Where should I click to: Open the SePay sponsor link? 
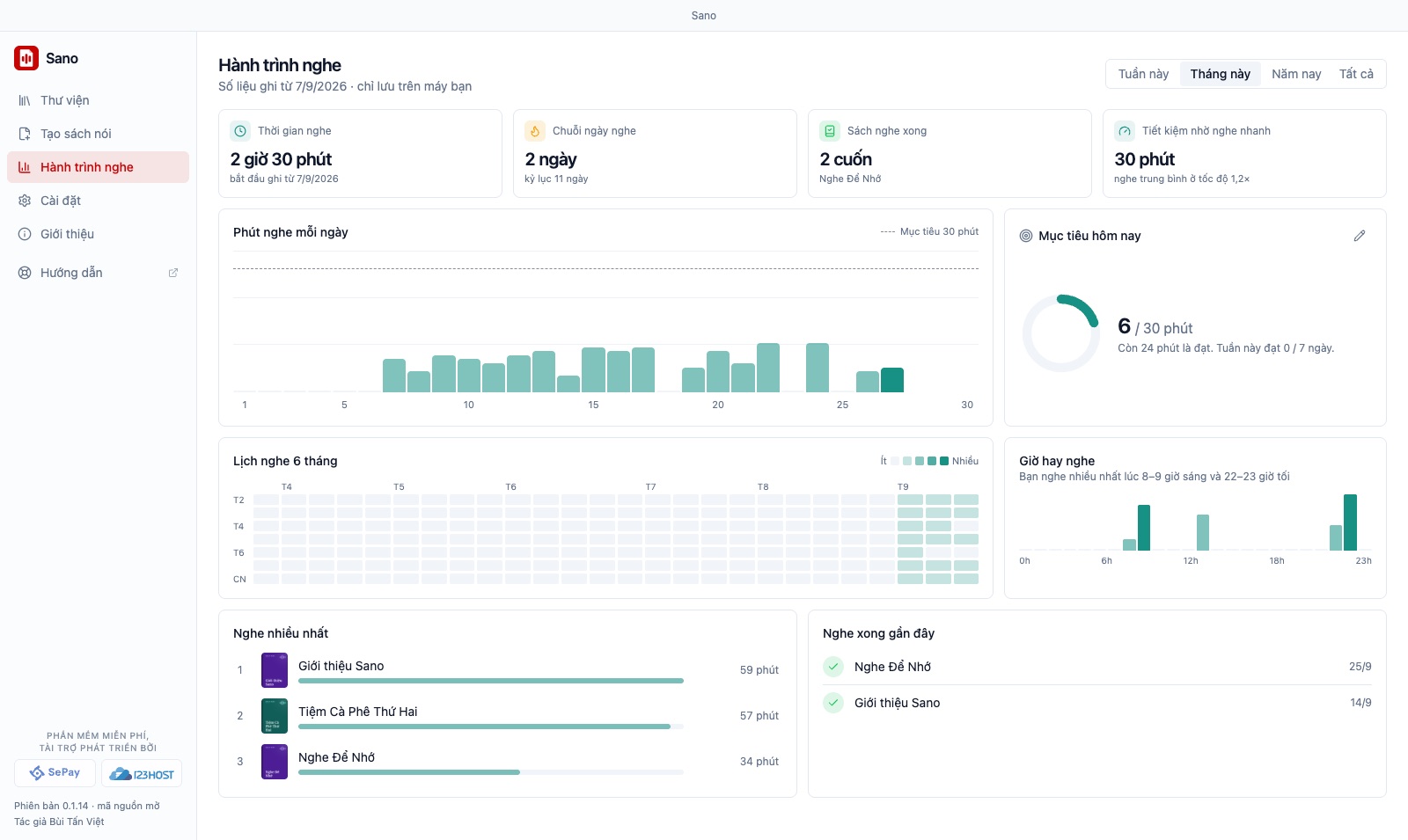[55, 773]
